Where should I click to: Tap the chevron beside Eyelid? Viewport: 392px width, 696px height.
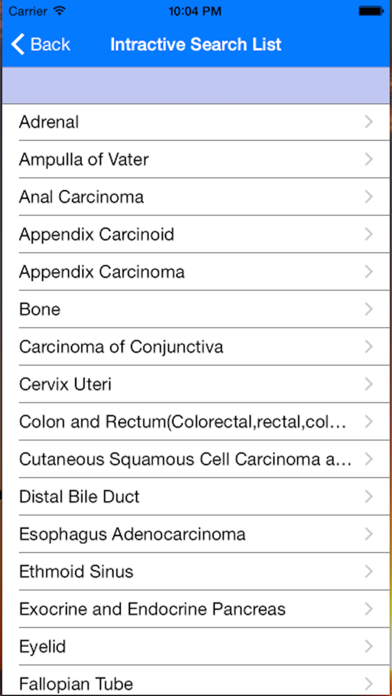tap(368, 646)
